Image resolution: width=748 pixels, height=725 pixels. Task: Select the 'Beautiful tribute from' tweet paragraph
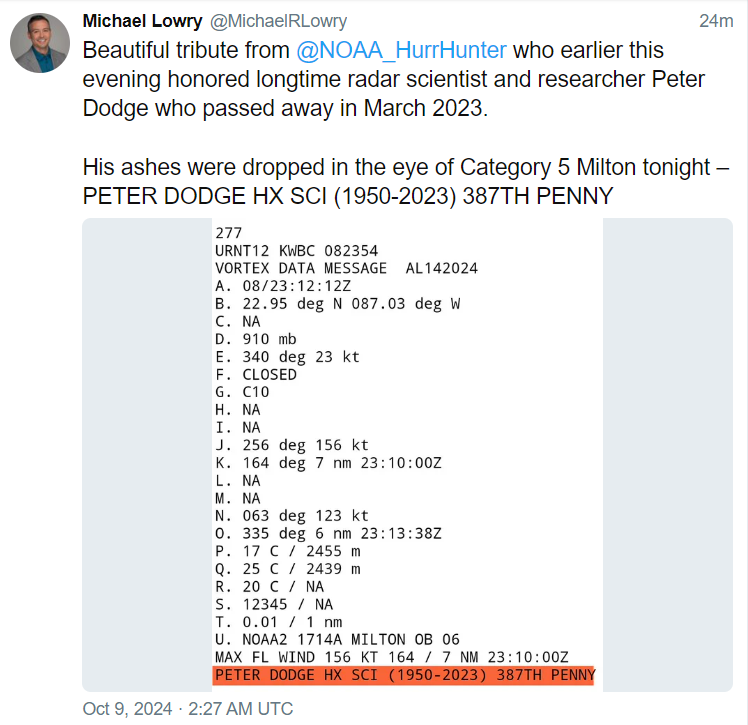point(394,79)
